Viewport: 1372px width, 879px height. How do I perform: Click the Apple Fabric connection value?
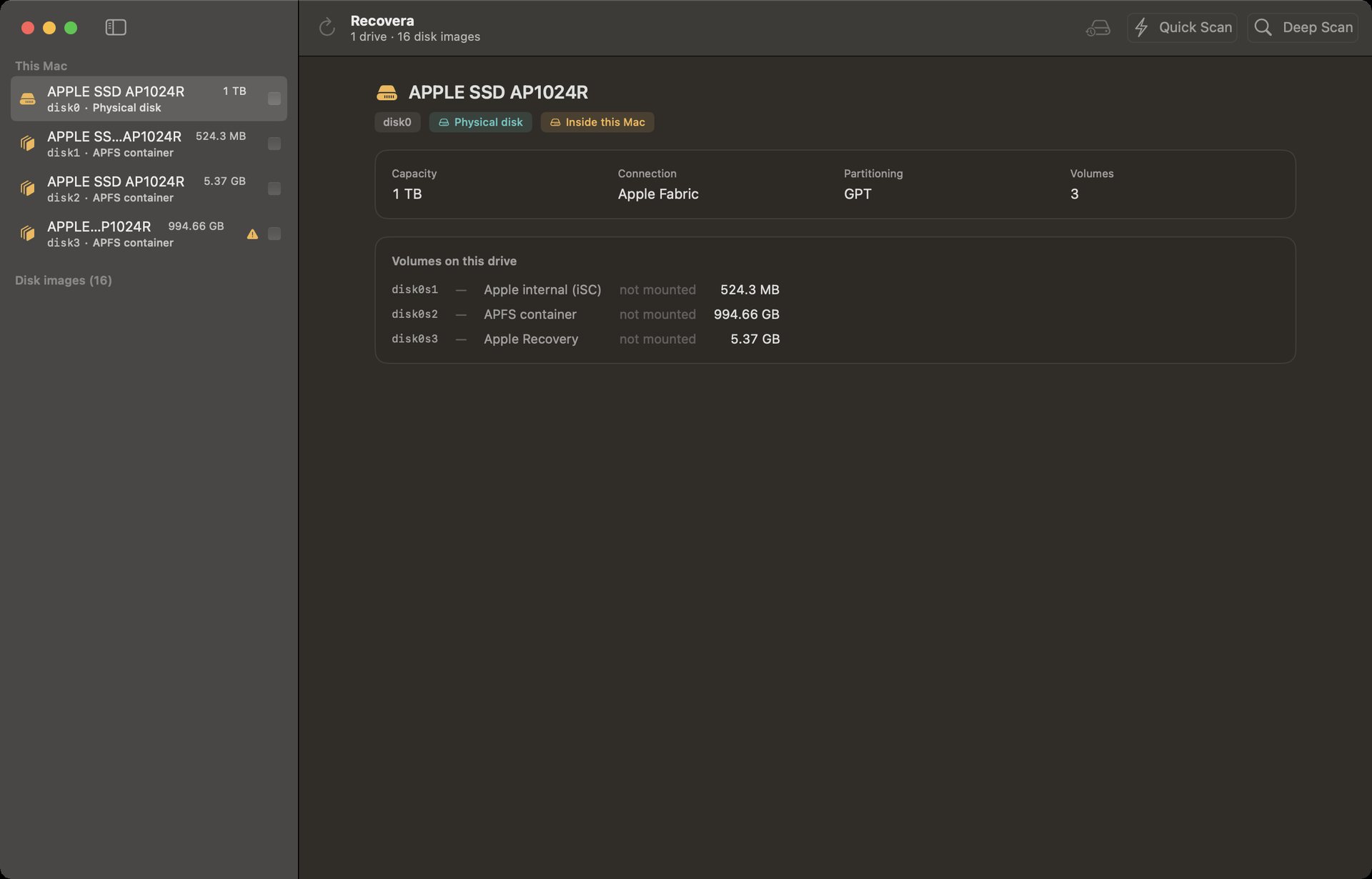[658, 194]
